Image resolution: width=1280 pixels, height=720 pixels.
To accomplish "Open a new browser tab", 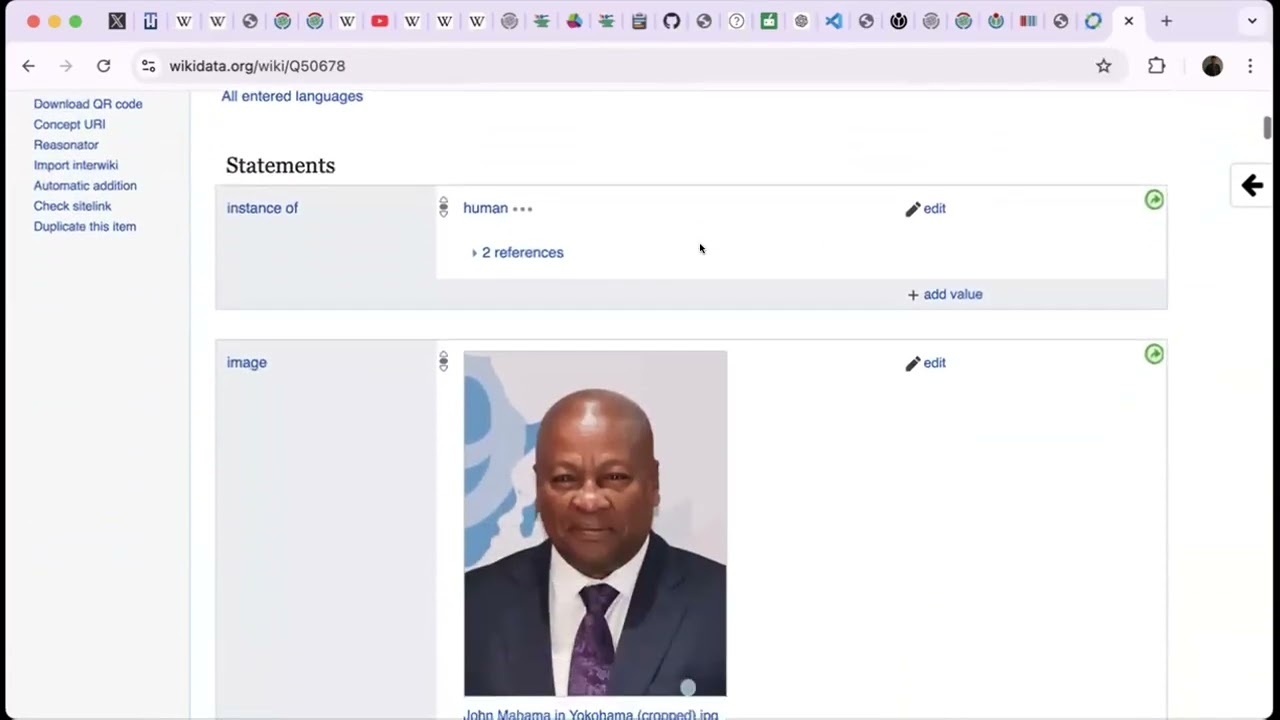I will click(x=1166, y=21).
